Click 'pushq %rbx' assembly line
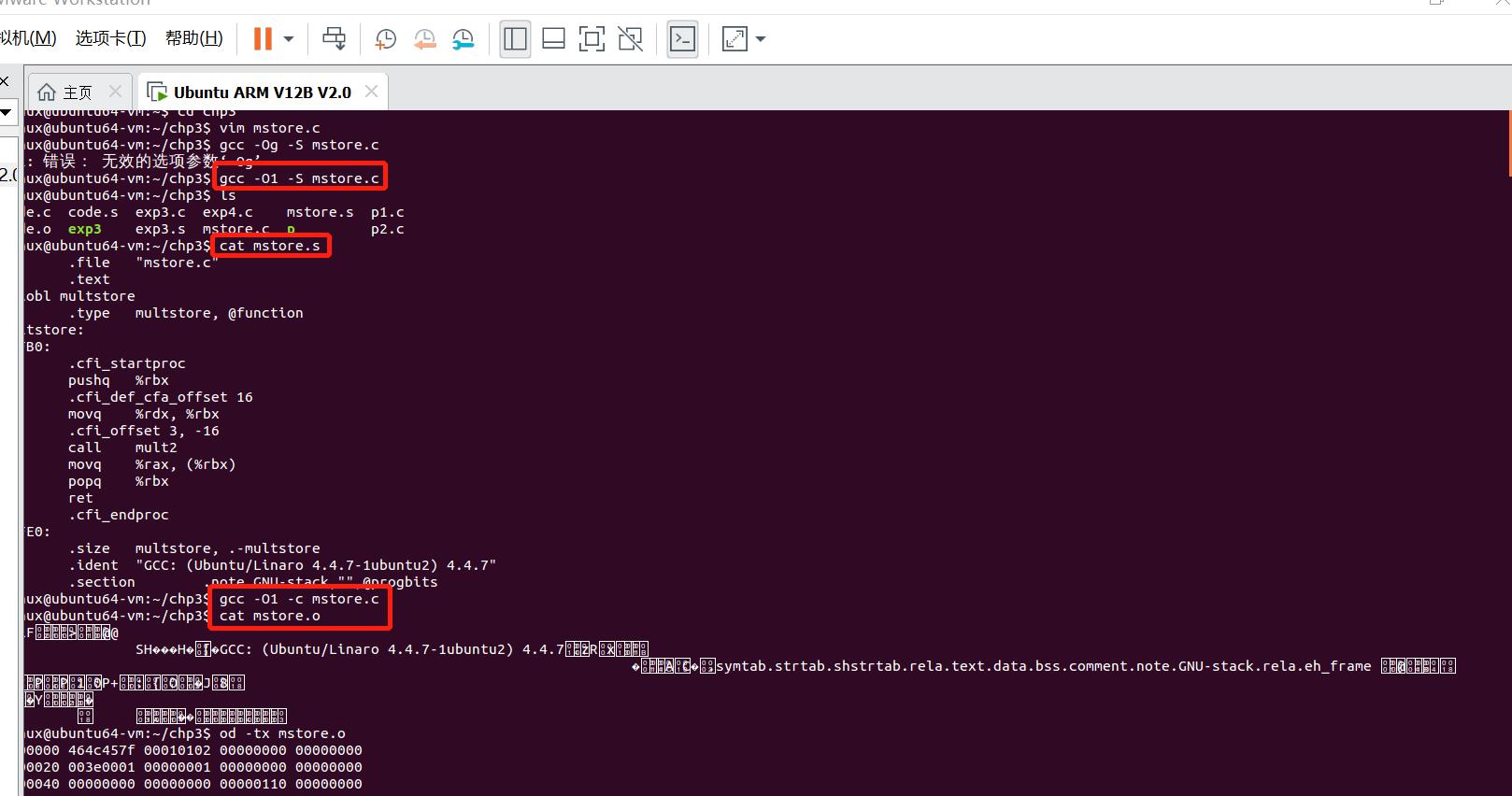The width and height of the screenshot is (1512, 796). pyautogui.click(x=118, y=380)
